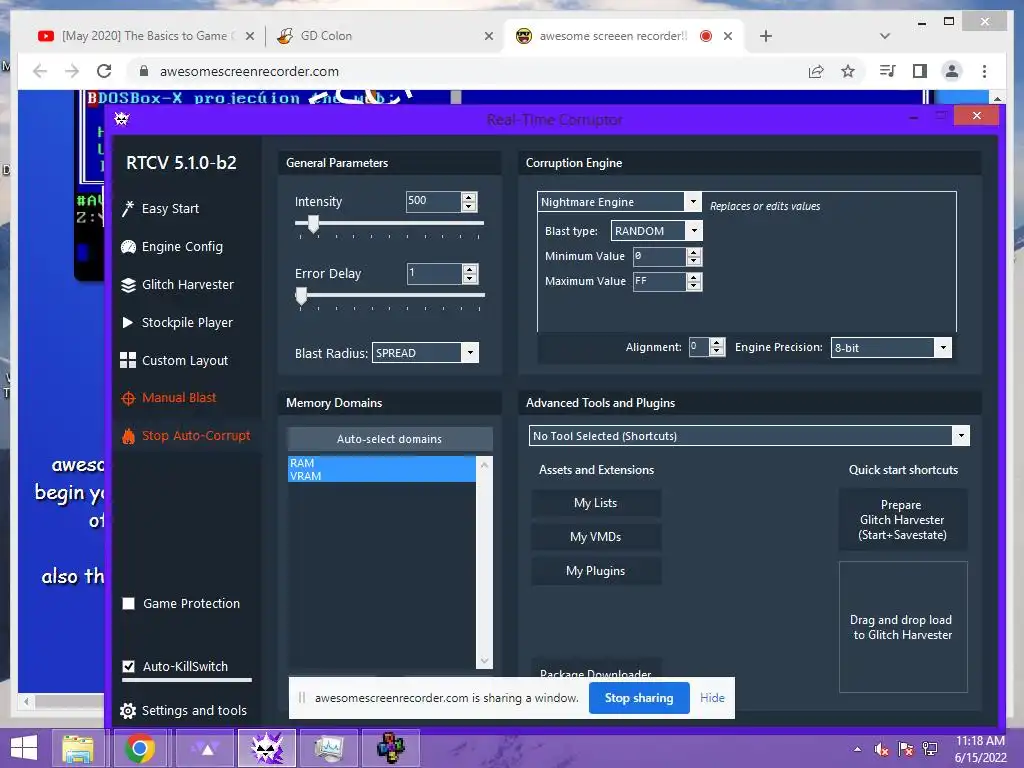Click Prepare Glitch Harvester shortcut
Viewport: 1024px width, 768px height.
tap(903, 520)
